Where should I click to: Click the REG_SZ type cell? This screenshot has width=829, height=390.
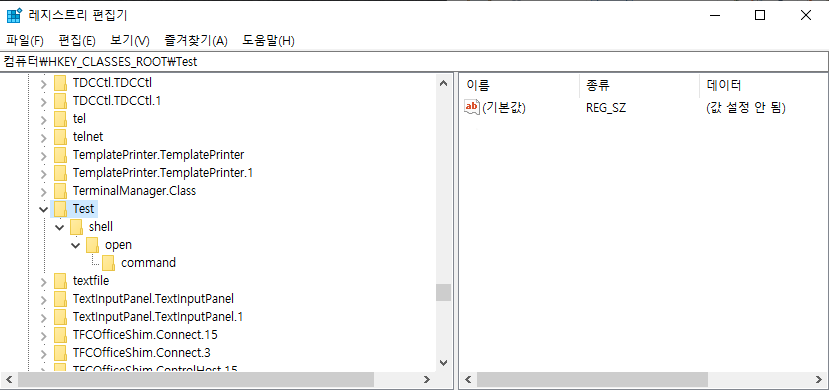tap(606, 108)
